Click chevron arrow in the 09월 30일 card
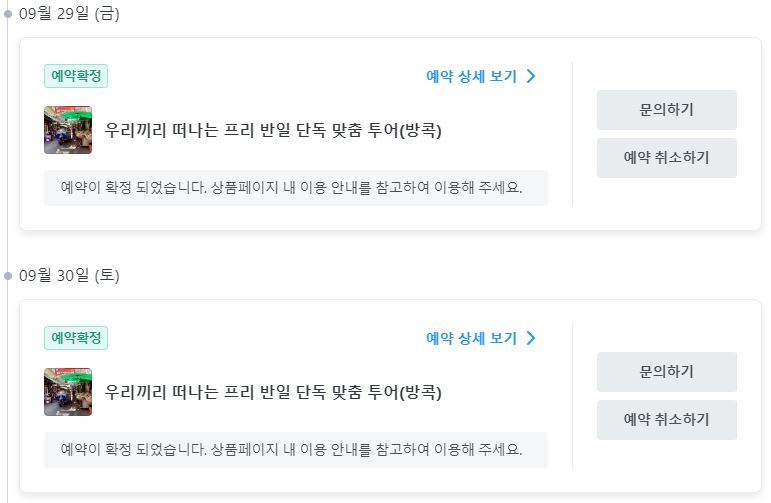 point(531,338)
